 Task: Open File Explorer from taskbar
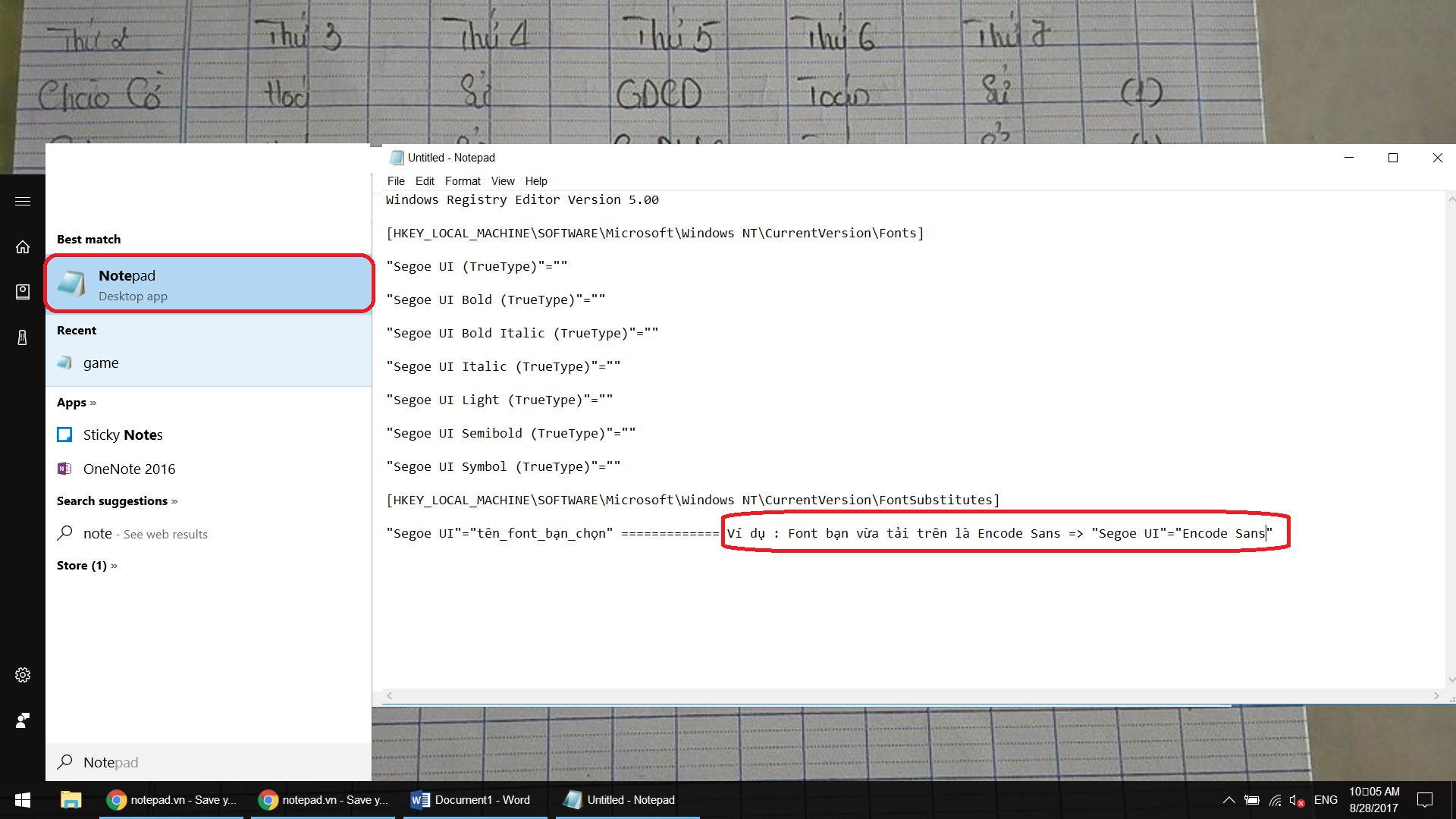(x=71, y=800)
